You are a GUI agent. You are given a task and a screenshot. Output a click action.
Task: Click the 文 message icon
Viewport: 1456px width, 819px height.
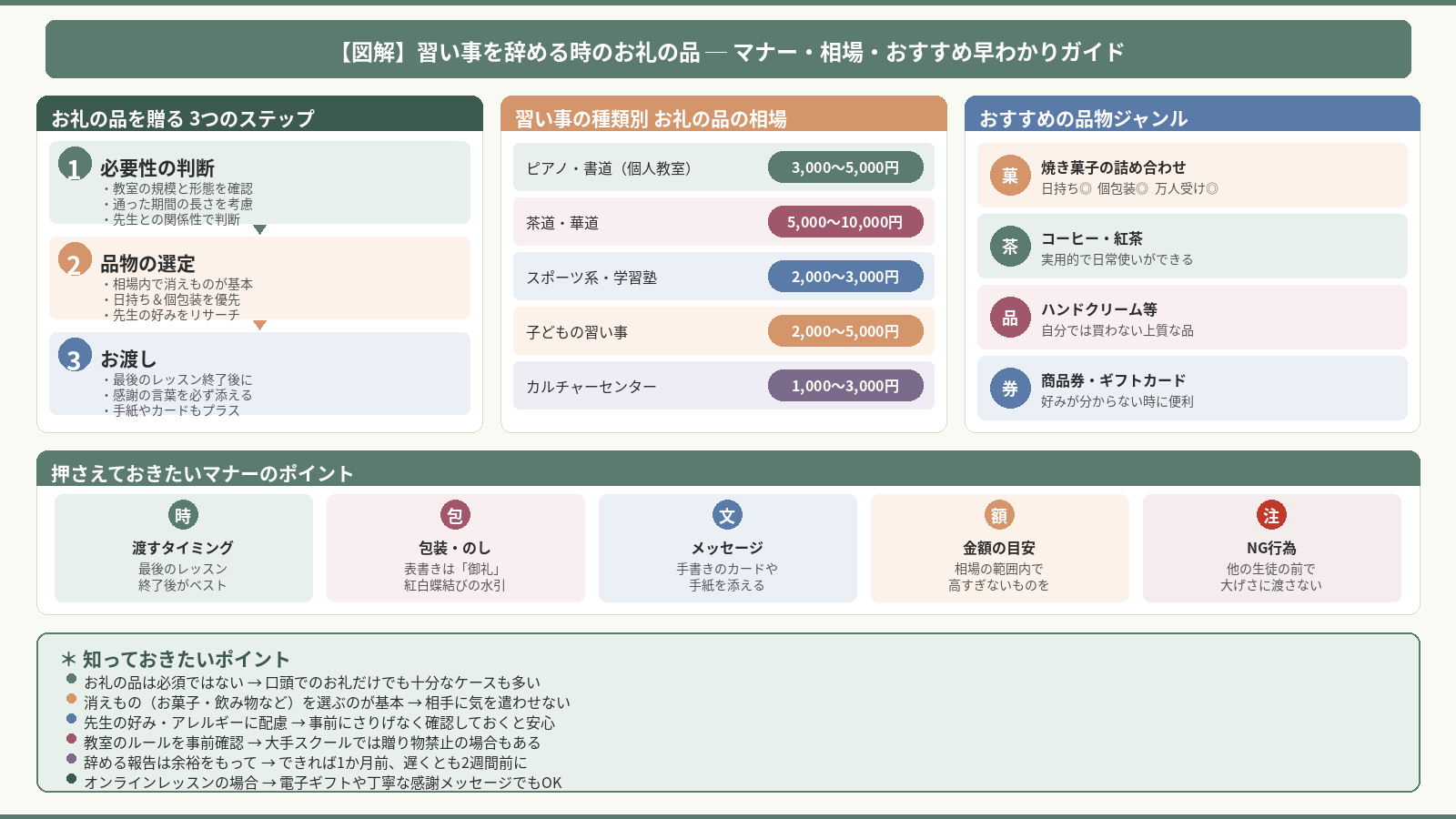coord(727,515)
